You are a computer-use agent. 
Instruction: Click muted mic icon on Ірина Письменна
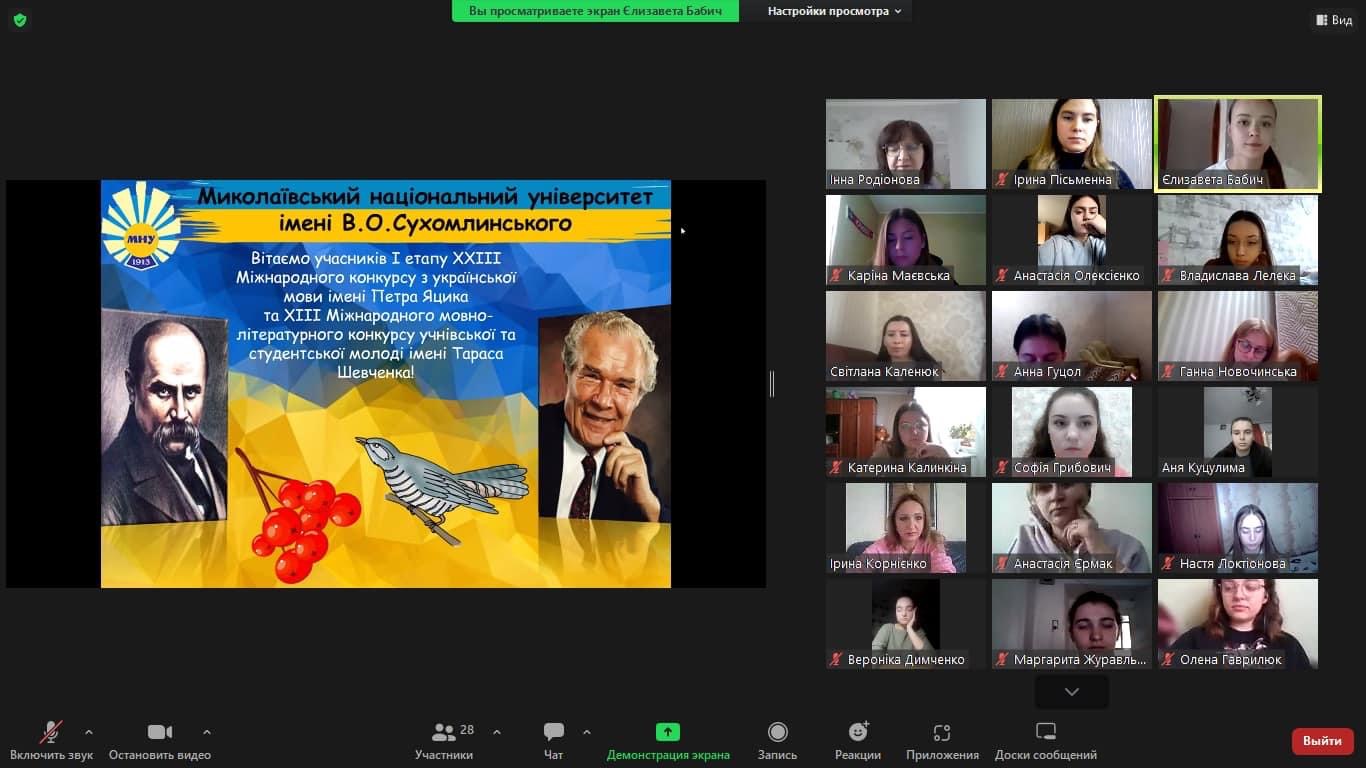(x=1002, y=180)
